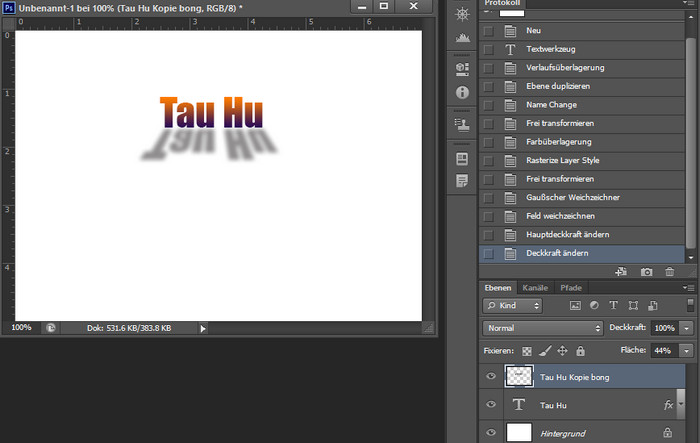Click the Hintergrund layer thumbnail
This screenshot has width=700, height=443.
click(x=519, y=432)
